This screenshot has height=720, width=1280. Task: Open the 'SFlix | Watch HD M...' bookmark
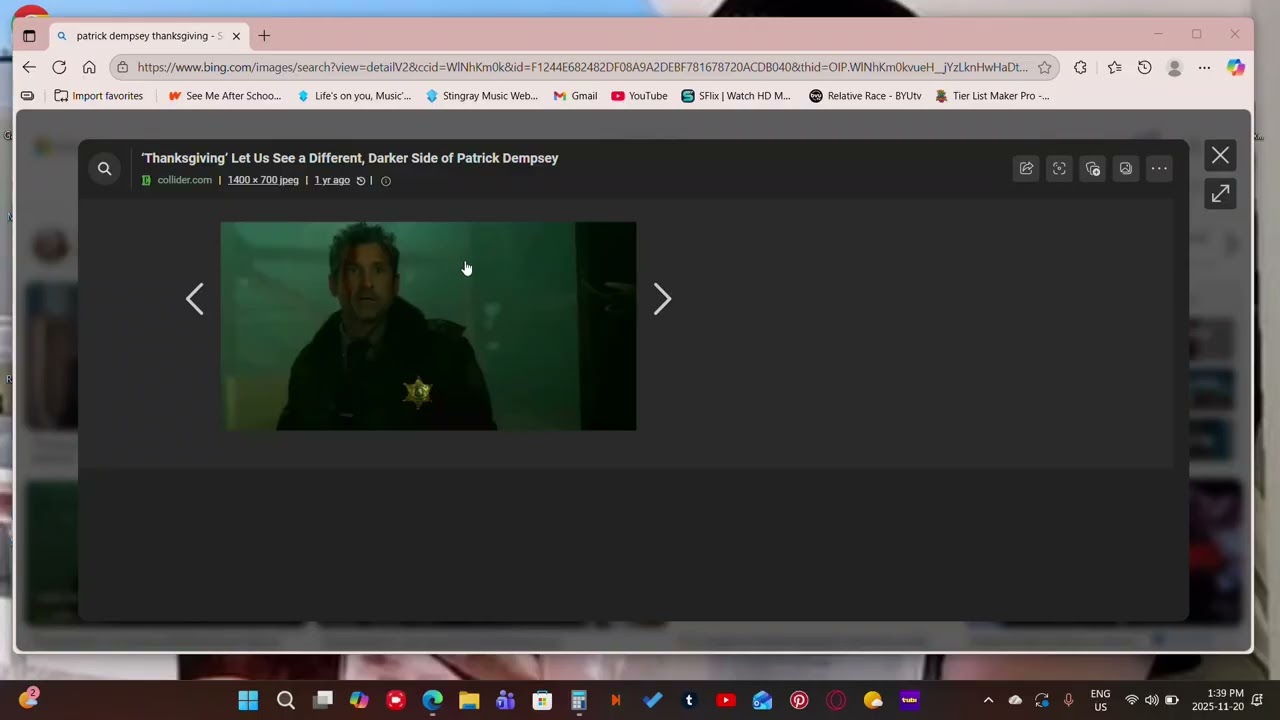point(736,96)
